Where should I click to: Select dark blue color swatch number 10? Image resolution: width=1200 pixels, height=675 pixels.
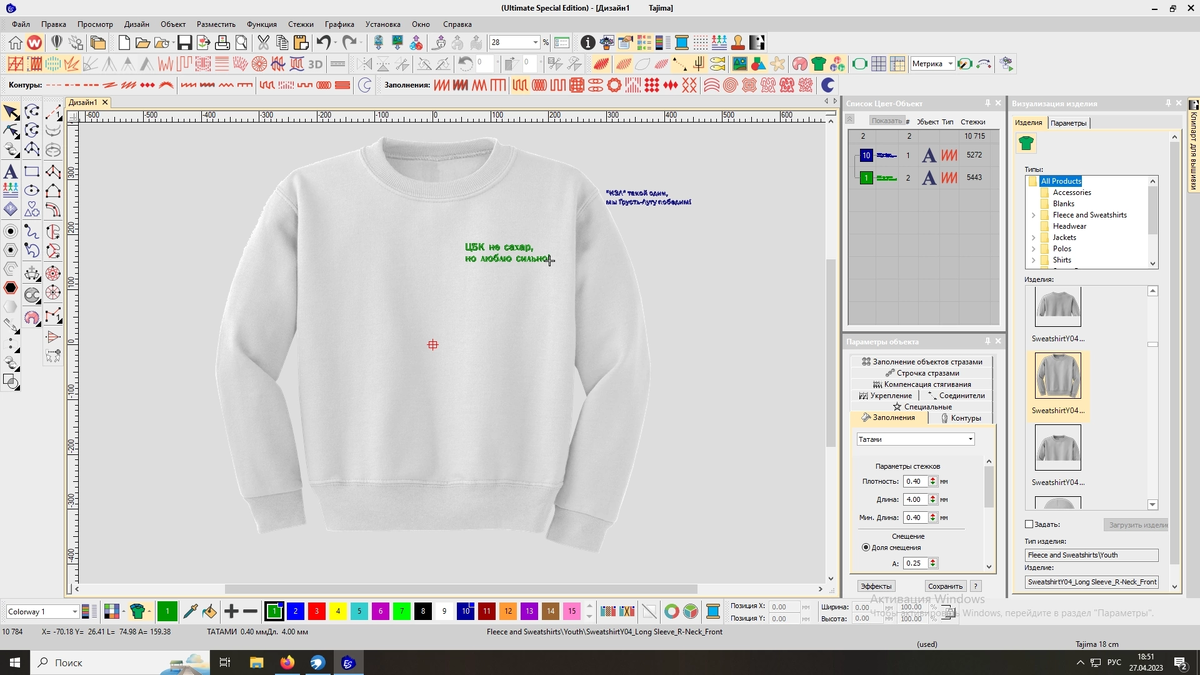coord(465,611)
